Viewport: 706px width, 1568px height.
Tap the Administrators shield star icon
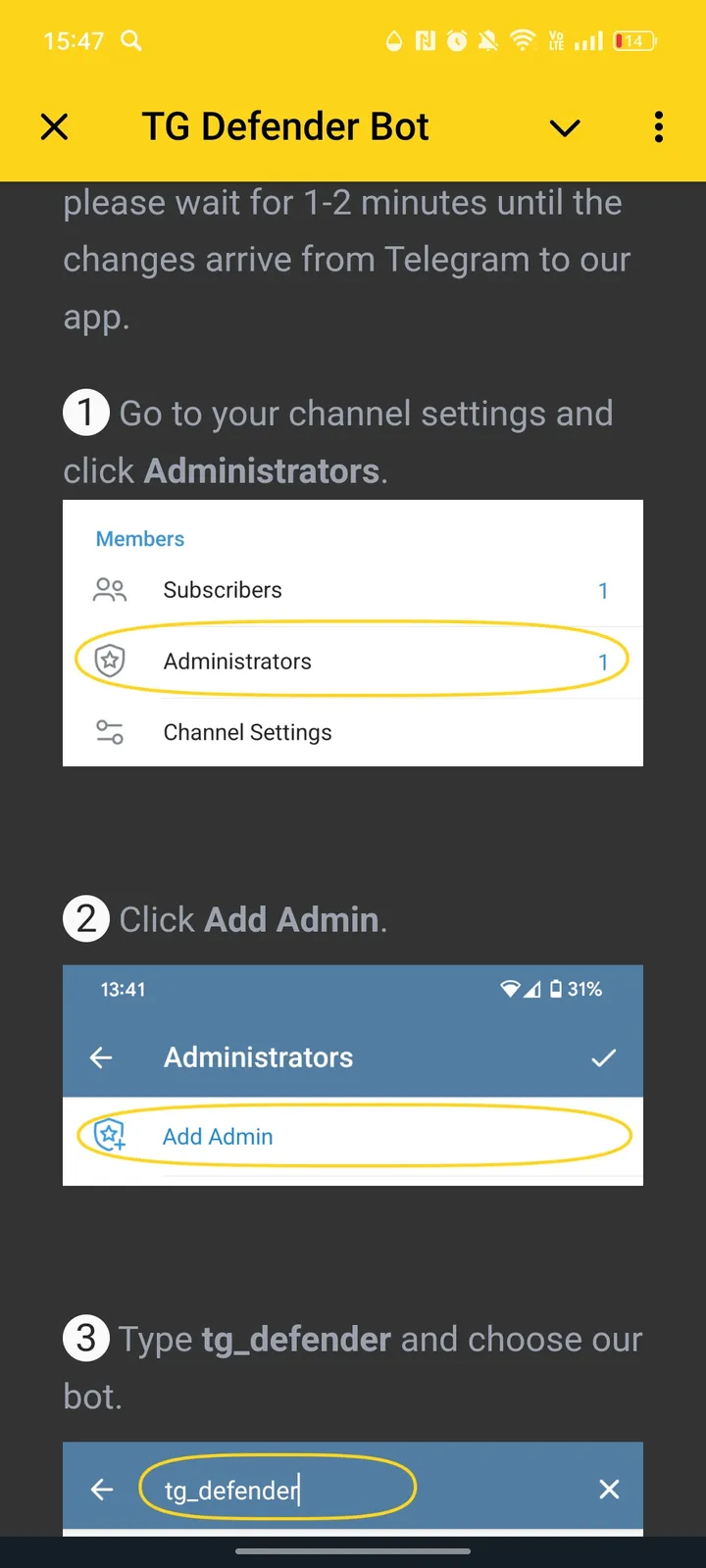click(x=110, y=661)
